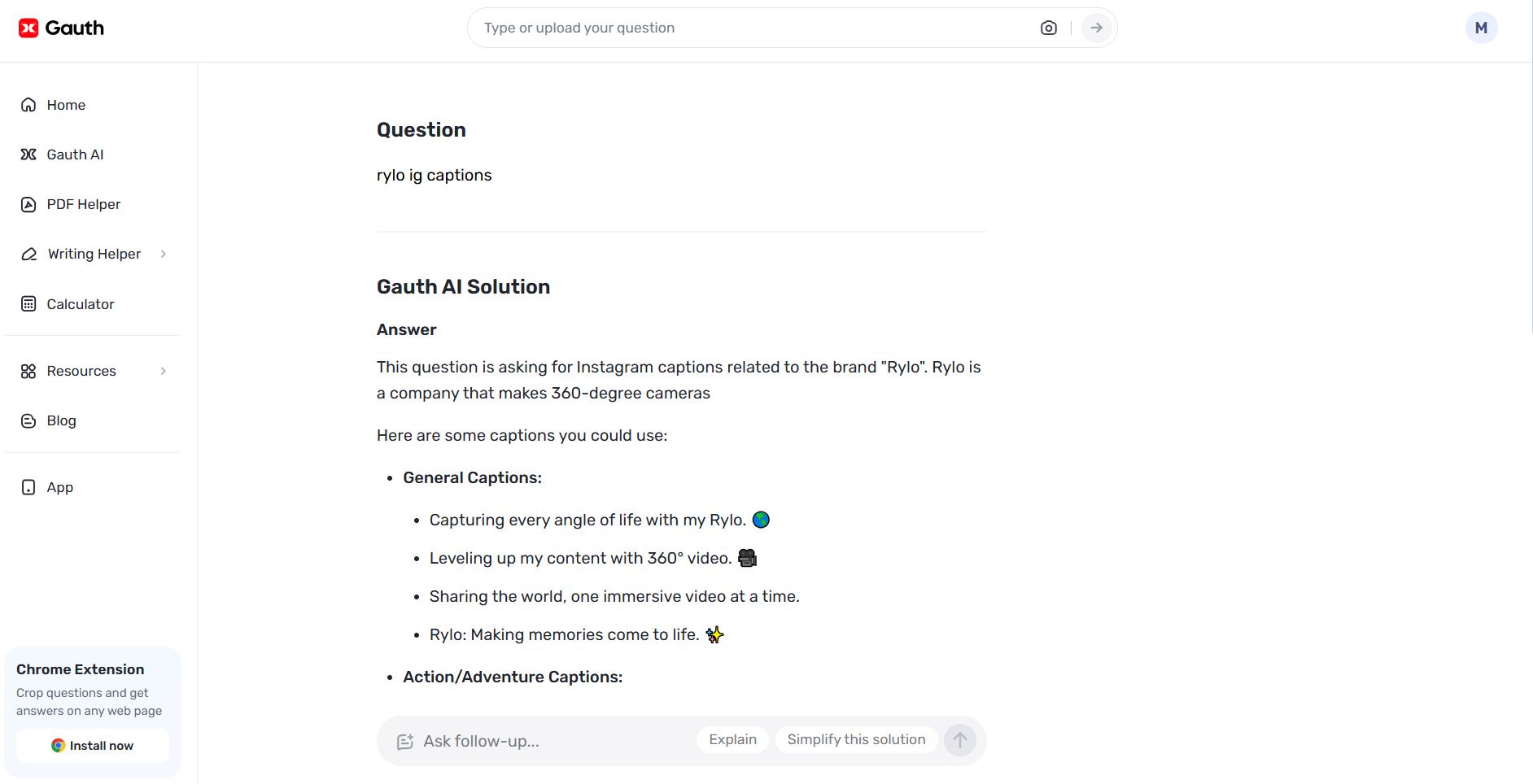Select the Home icon in sidebar
Screen dimensions: 1533x784
(28, 104)
